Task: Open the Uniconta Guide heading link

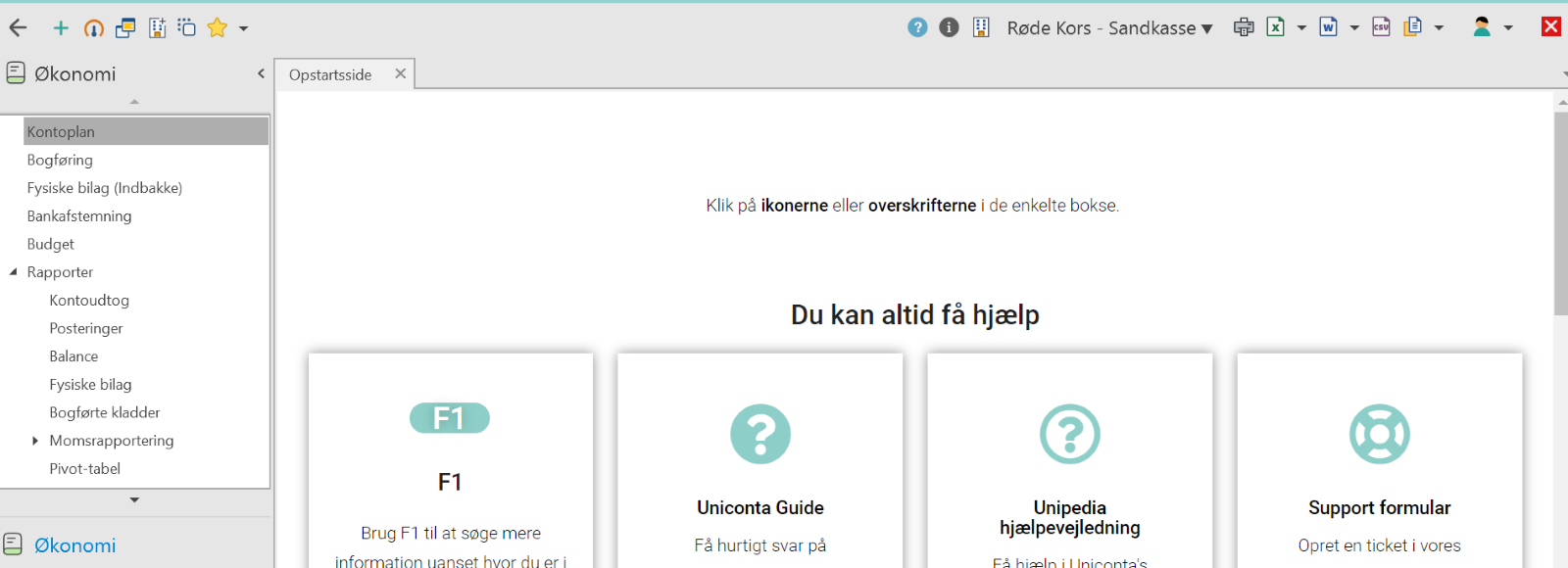Action: point(760,507)
